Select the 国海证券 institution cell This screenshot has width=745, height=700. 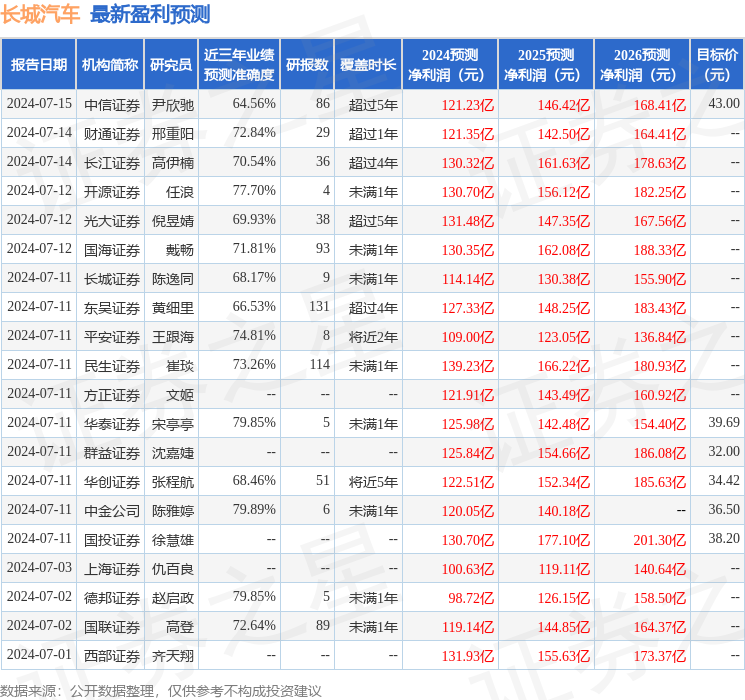coord(112,250)
